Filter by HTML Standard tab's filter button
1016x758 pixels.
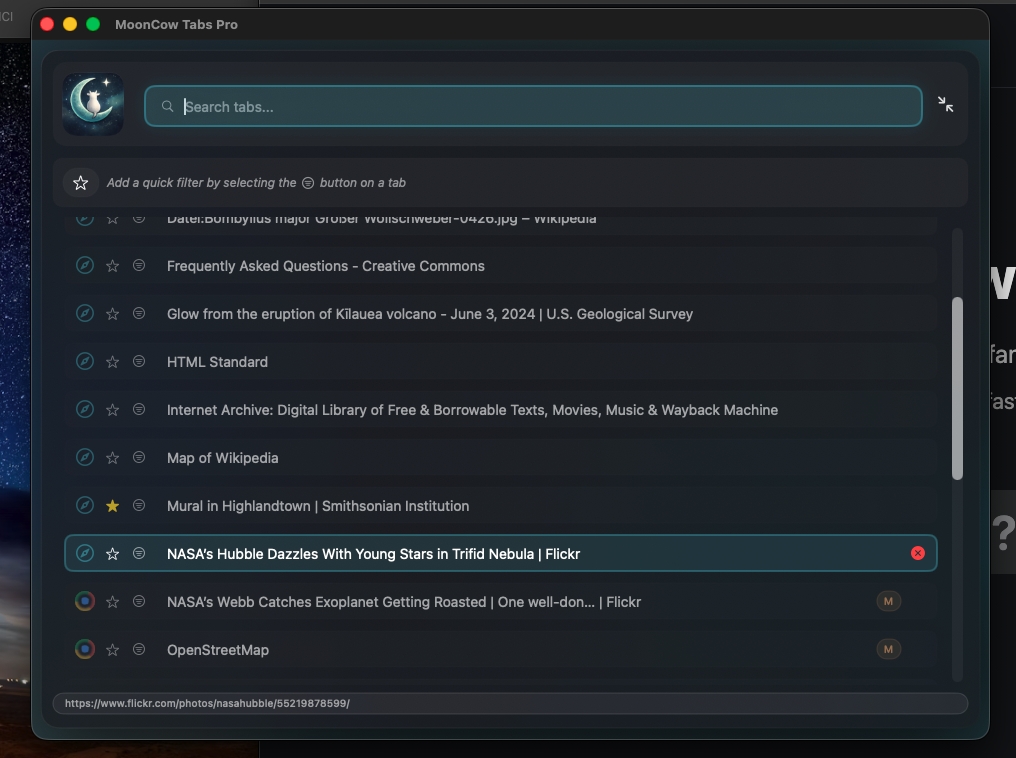pyautogui.click(x=139, y=362)
